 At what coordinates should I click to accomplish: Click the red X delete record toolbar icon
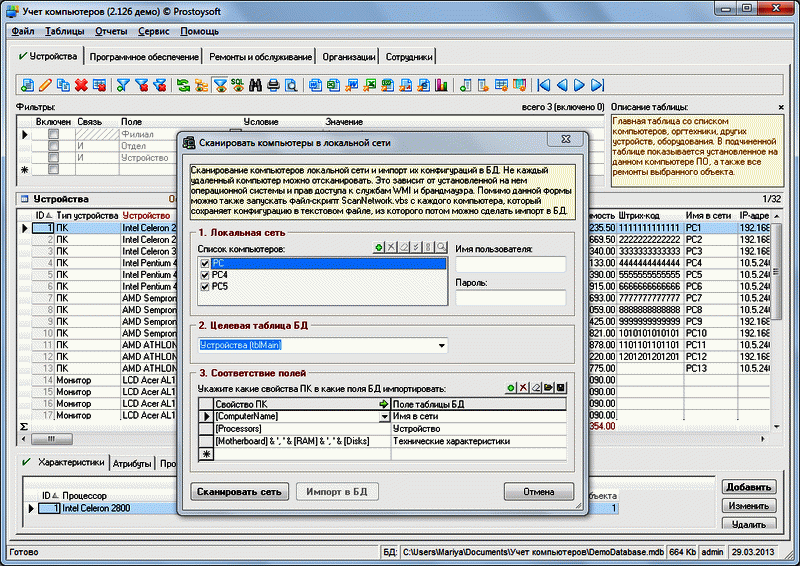[x=81, y=85]
